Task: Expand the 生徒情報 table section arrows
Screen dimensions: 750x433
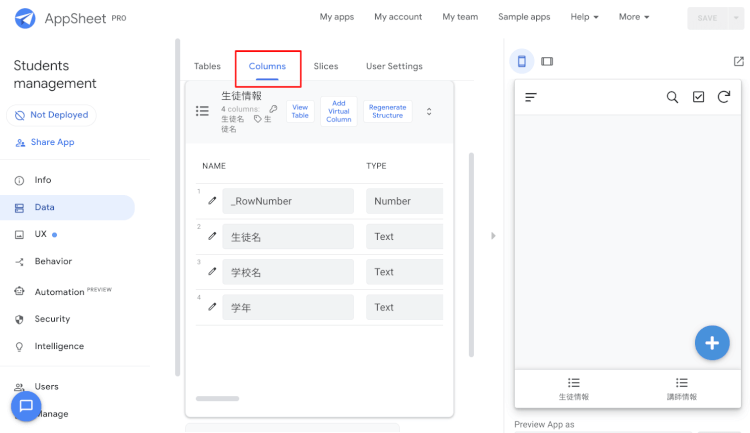Action: (429, 111)
